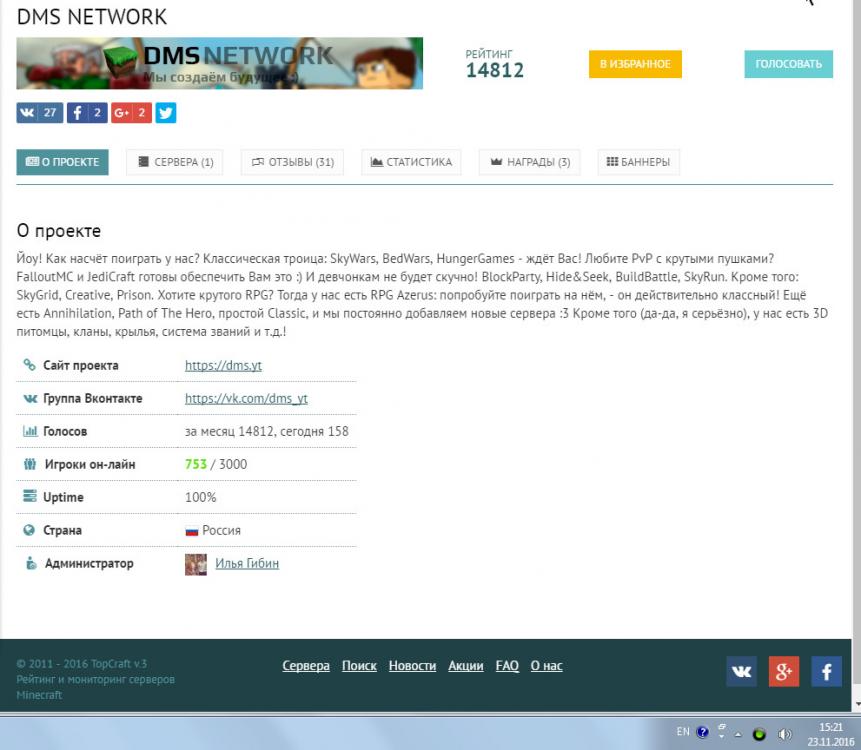Image resolution: width=861 pixels, height=750 pixels.
Task: Click the server icon beside Uptime
Action: [30, 496]
